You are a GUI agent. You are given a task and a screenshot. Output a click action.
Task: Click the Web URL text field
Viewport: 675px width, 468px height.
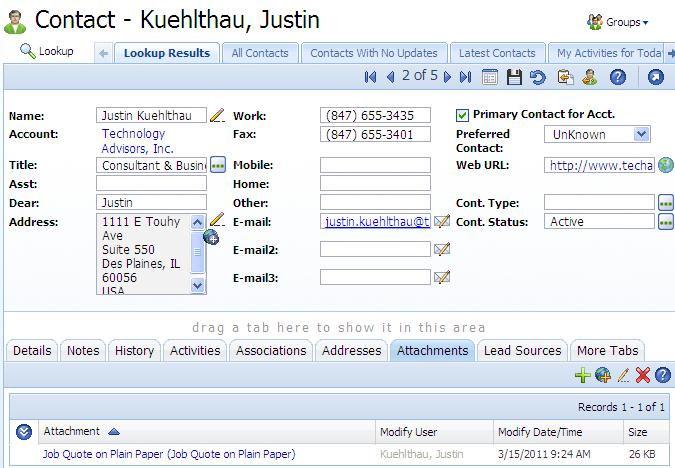point(599,165)
